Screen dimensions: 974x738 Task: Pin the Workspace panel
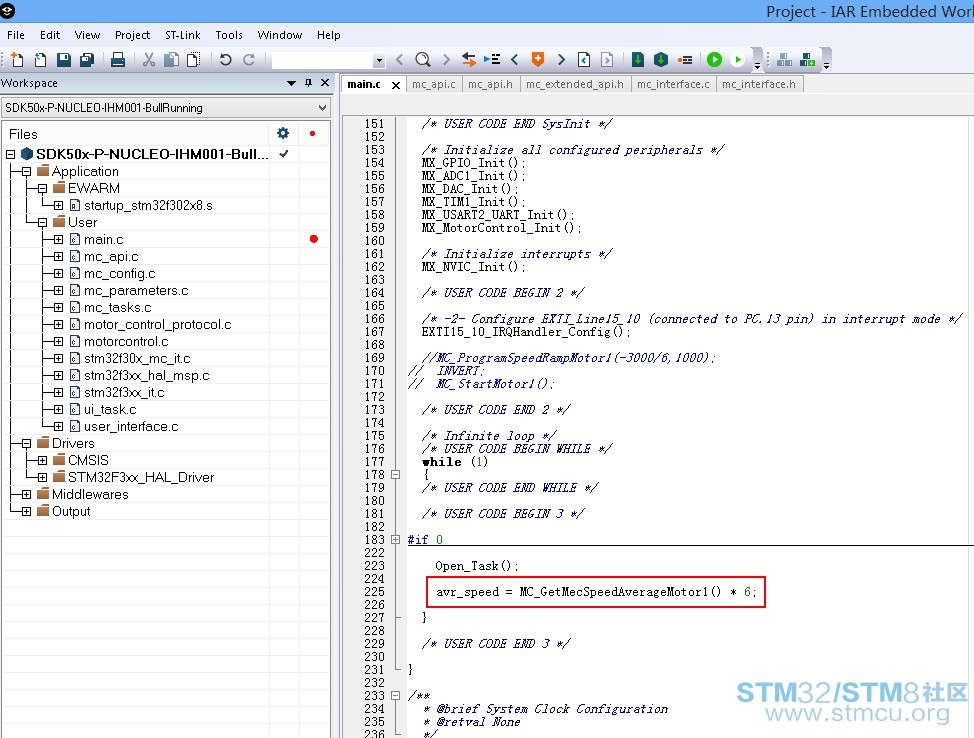[309, 83]
